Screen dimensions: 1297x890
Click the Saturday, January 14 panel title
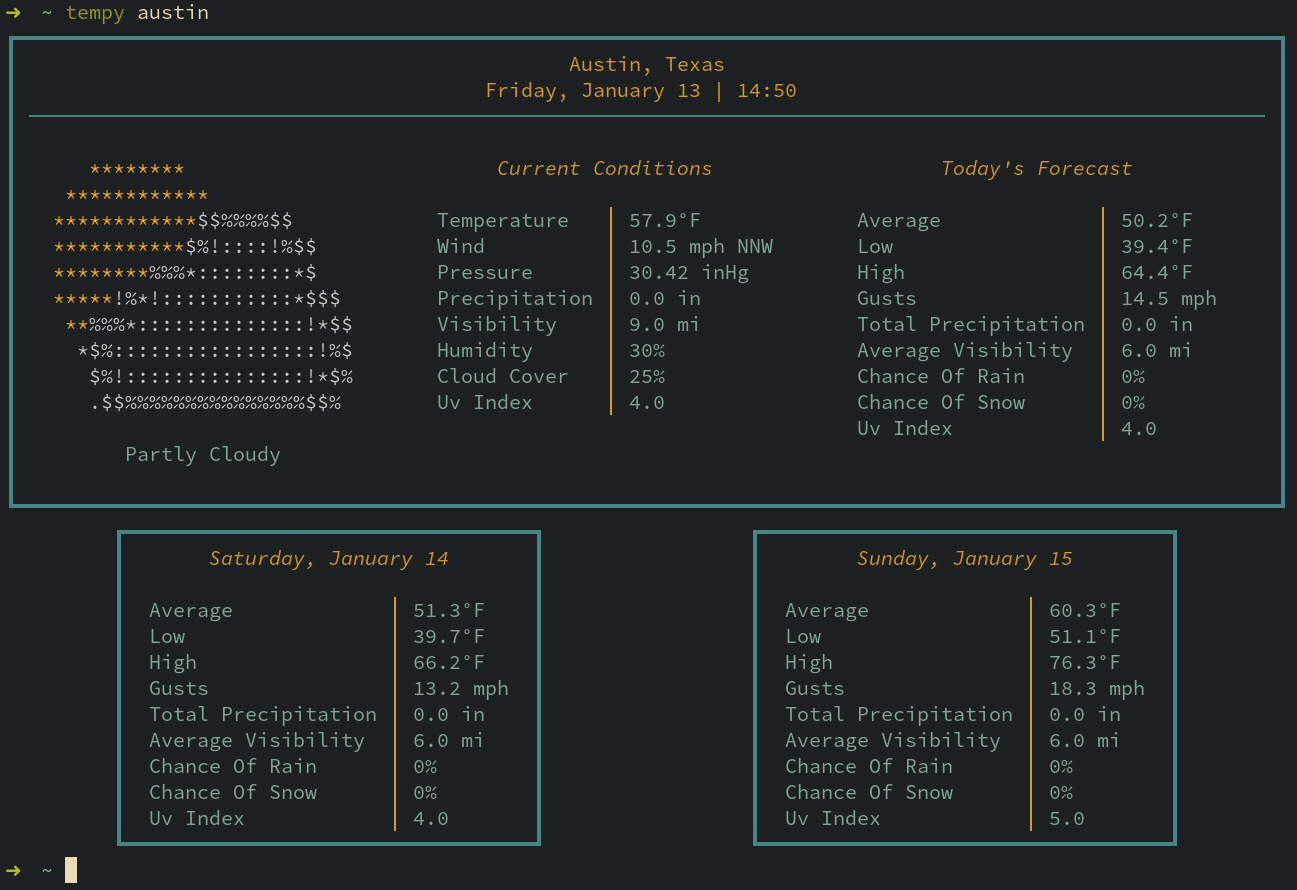(328, 558)
